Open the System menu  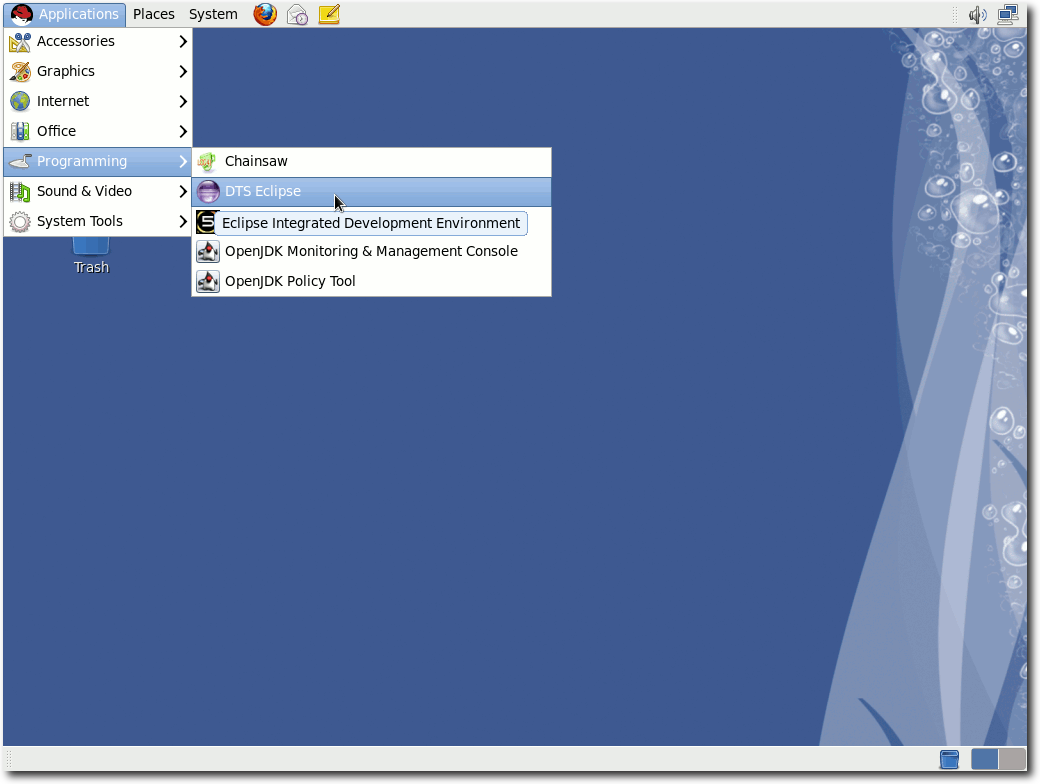click(x=213, y=14)
